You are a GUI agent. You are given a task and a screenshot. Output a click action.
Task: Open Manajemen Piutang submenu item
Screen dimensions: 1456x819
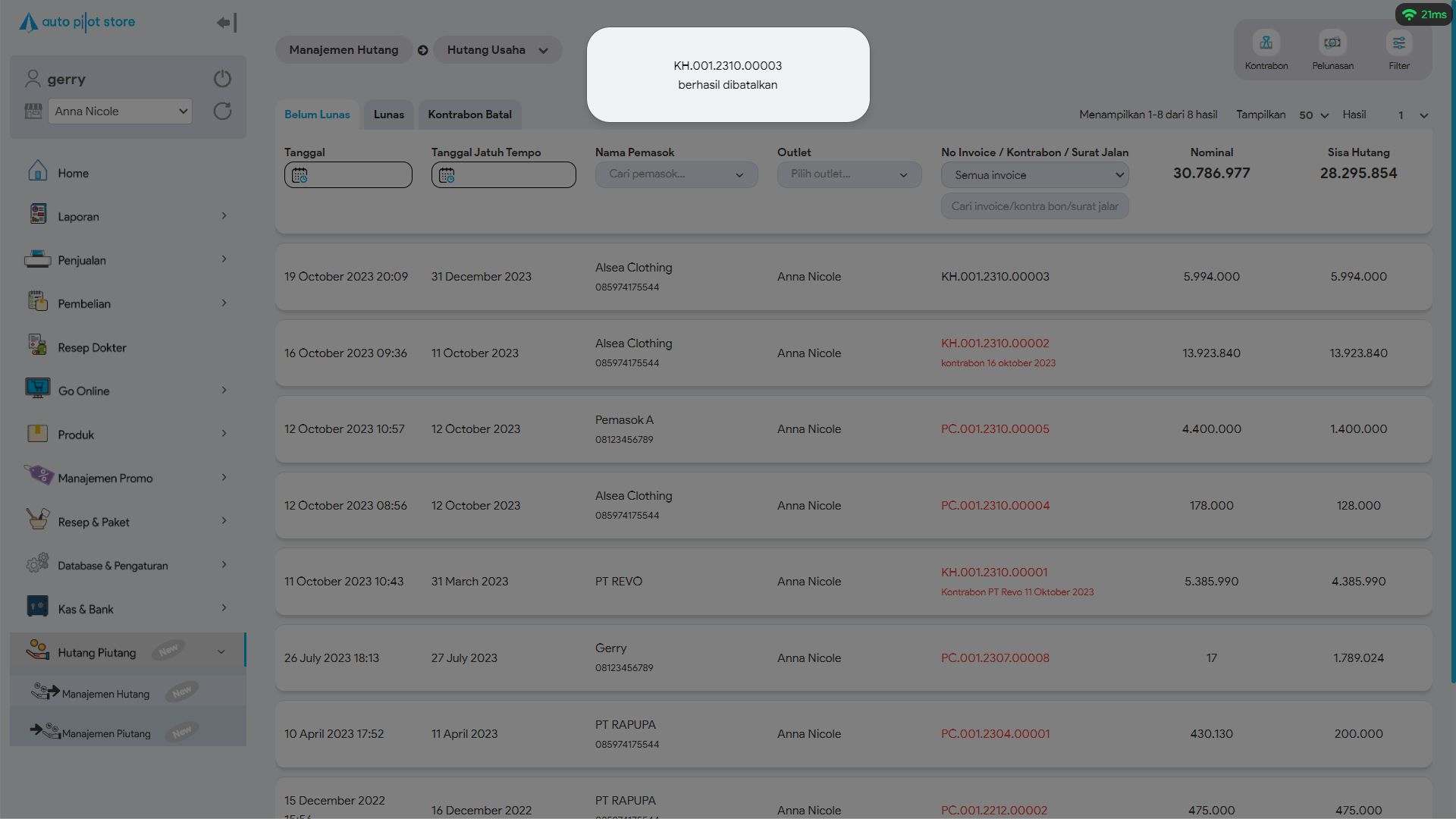coord(106,733)
